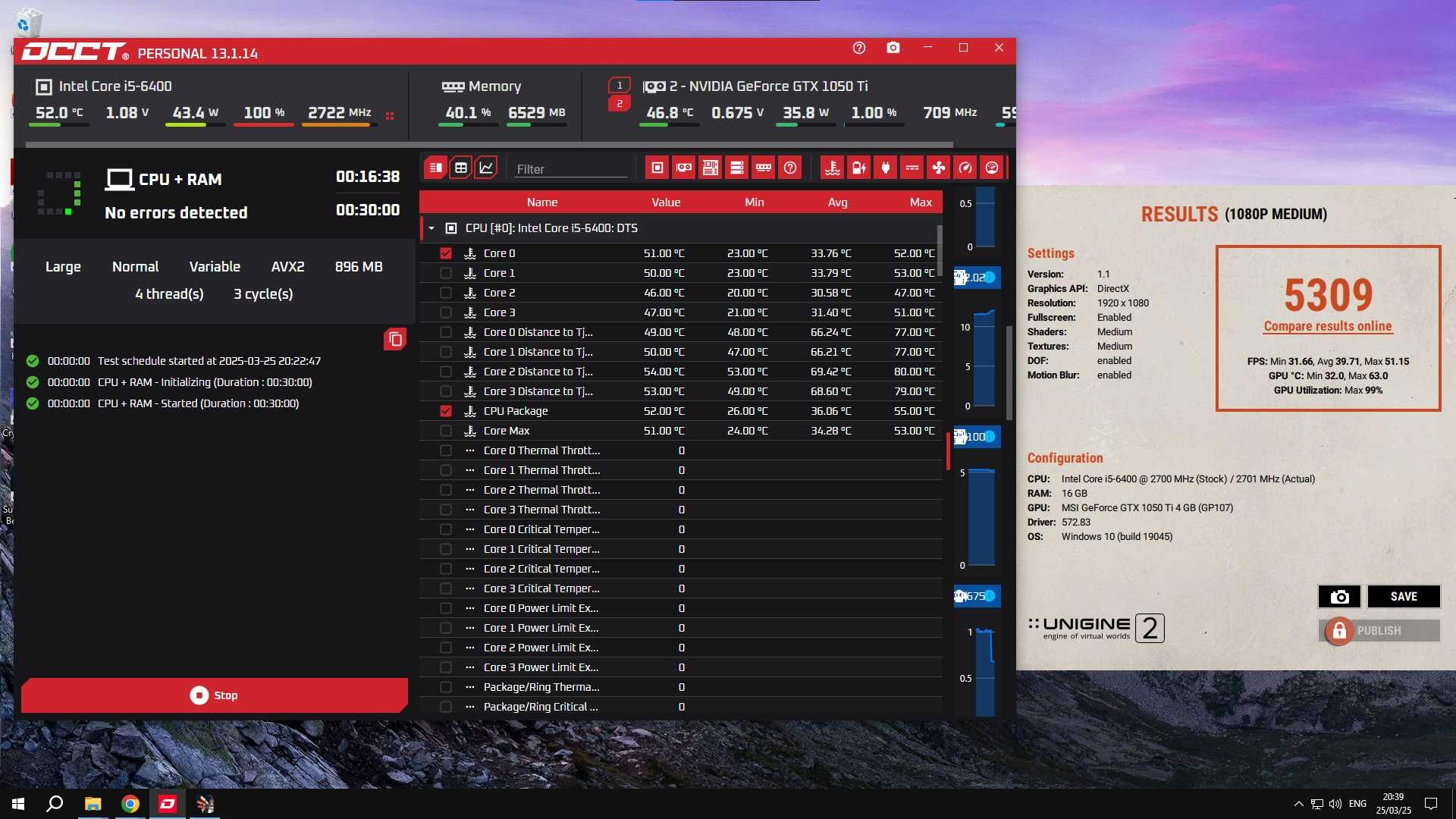This screenshot has height=819, width=1456.
Task: Copy the test log with copy icon
Action: [395, 339]
